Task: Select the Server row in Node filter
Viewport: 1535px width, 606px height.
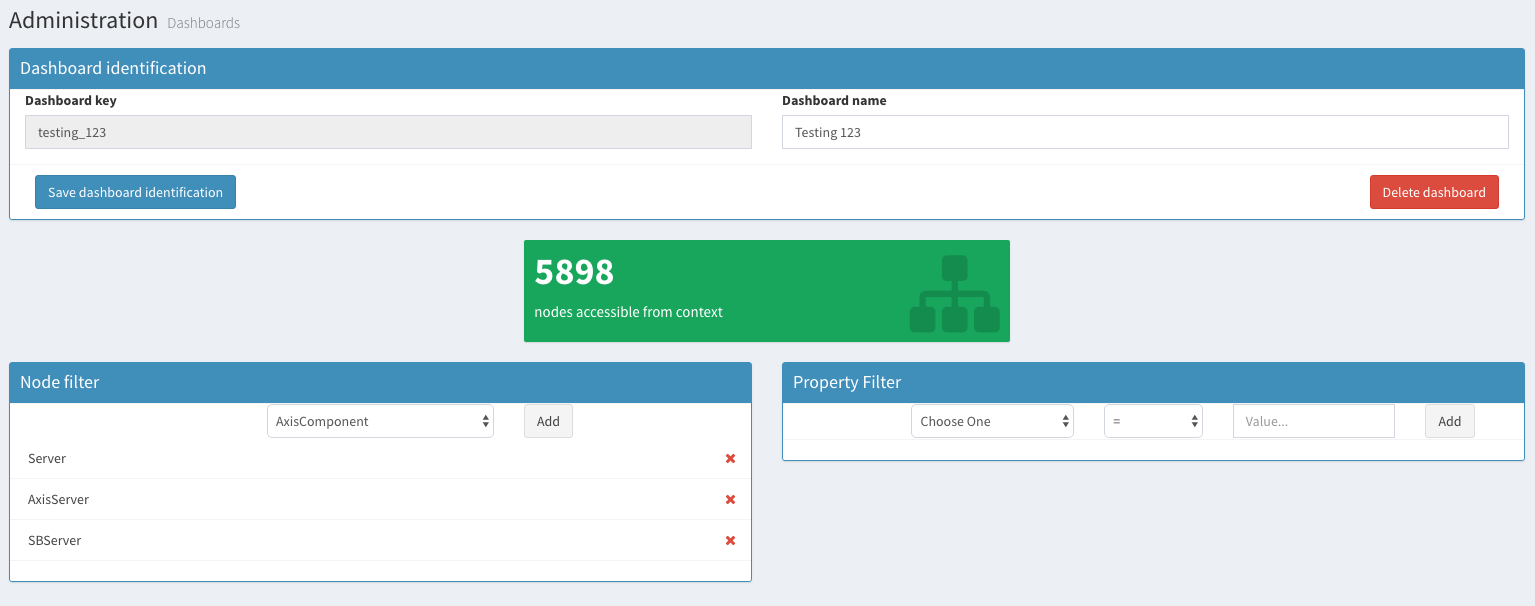Action: [x=380, y=459]
